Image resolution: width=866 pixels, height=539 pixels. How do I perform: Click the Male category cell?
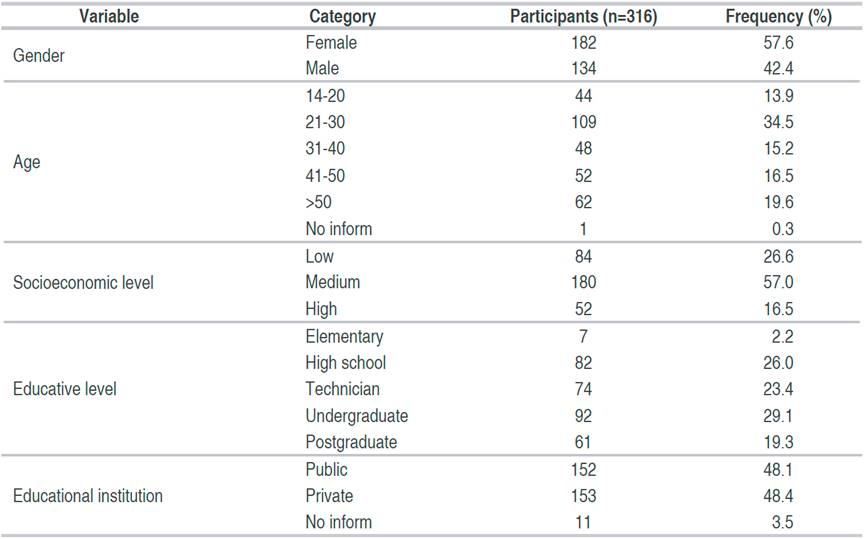(x=323, y=69)
